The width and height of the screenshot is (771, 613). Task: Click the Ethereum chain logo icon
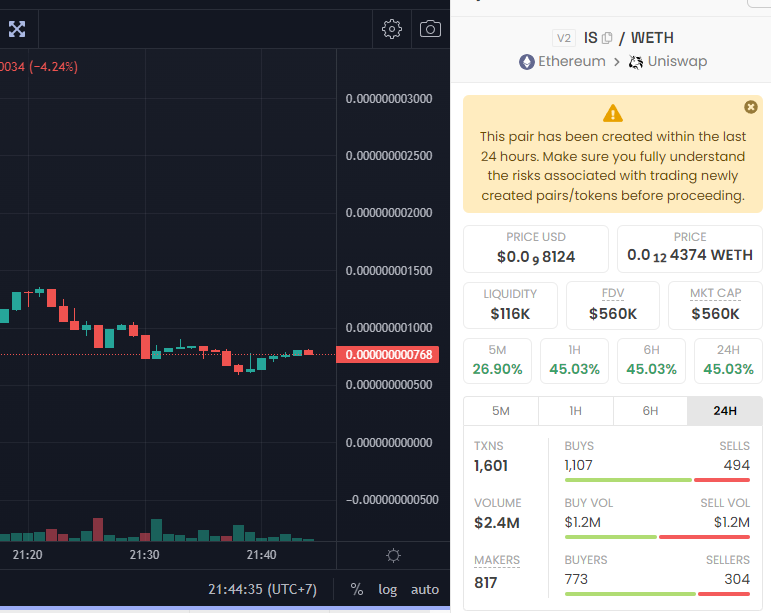pyautogui.click(x=527, y=62)
